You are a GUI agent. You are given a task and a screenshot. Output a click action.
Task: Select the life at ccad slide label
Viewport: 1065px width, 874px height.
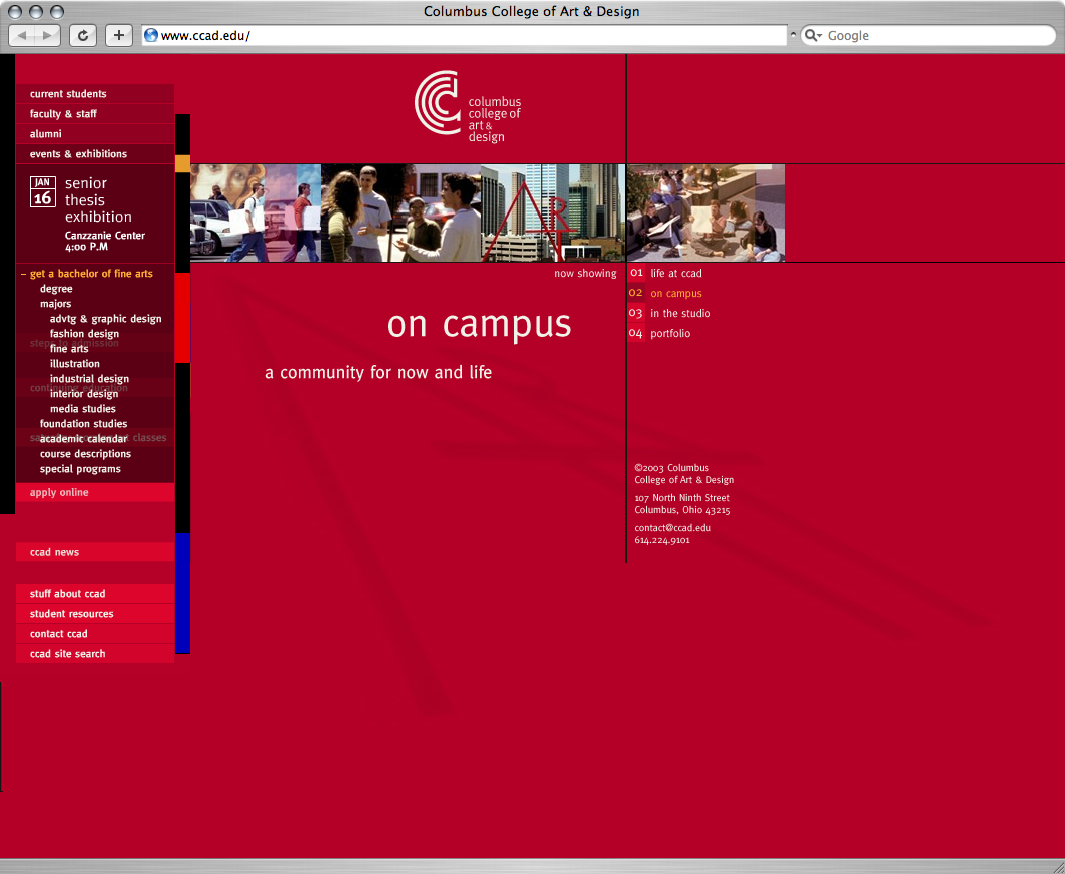(676, 274)
